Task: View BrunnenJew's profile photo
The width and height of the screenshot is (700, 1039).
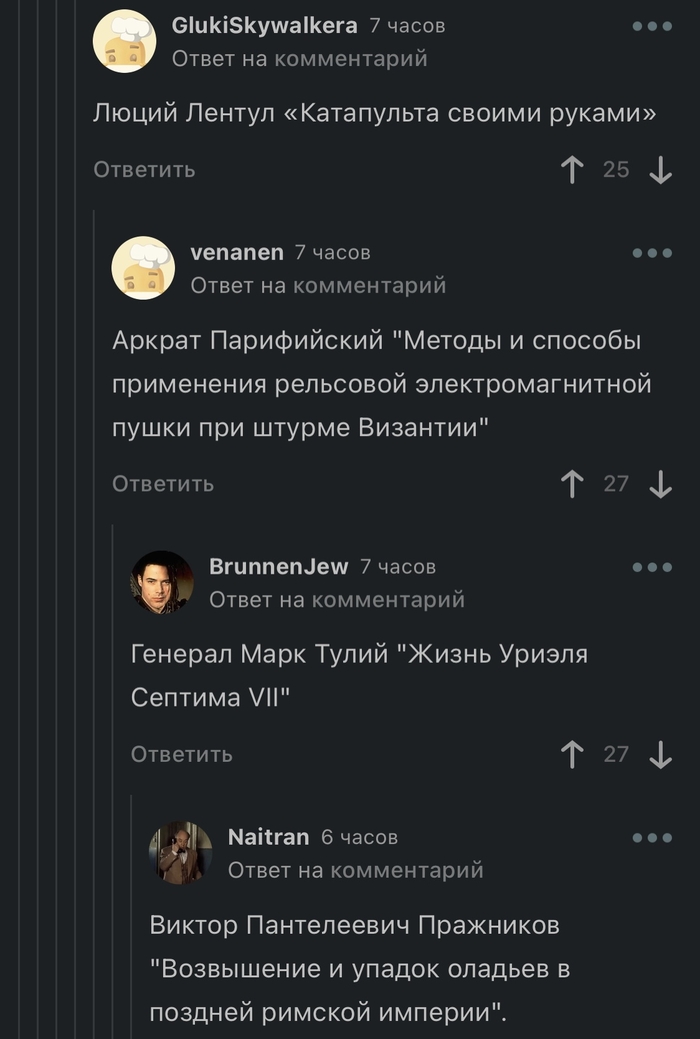Action: pyautogui.click(x=162, y=582)
